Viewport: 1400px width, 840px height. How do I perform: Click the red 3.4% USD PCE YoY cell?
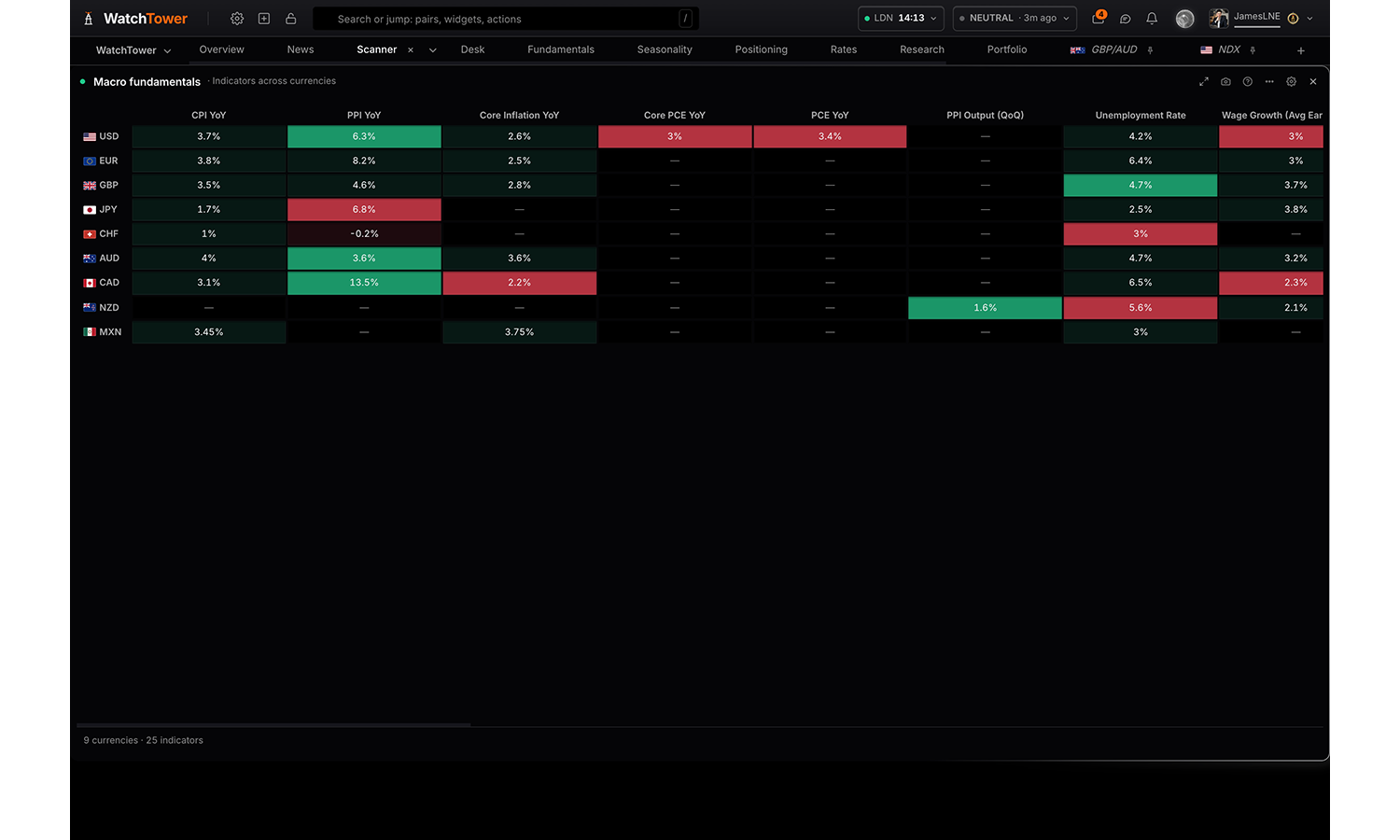[830, 136]
